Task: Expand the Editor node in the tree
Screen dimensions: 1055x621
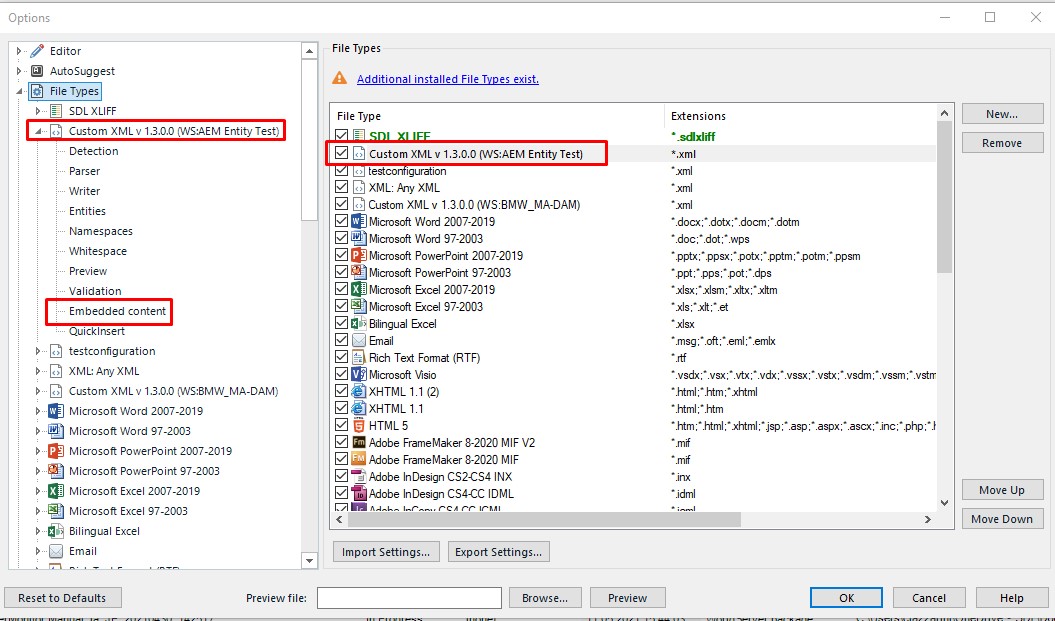Action: pos(19,51)
